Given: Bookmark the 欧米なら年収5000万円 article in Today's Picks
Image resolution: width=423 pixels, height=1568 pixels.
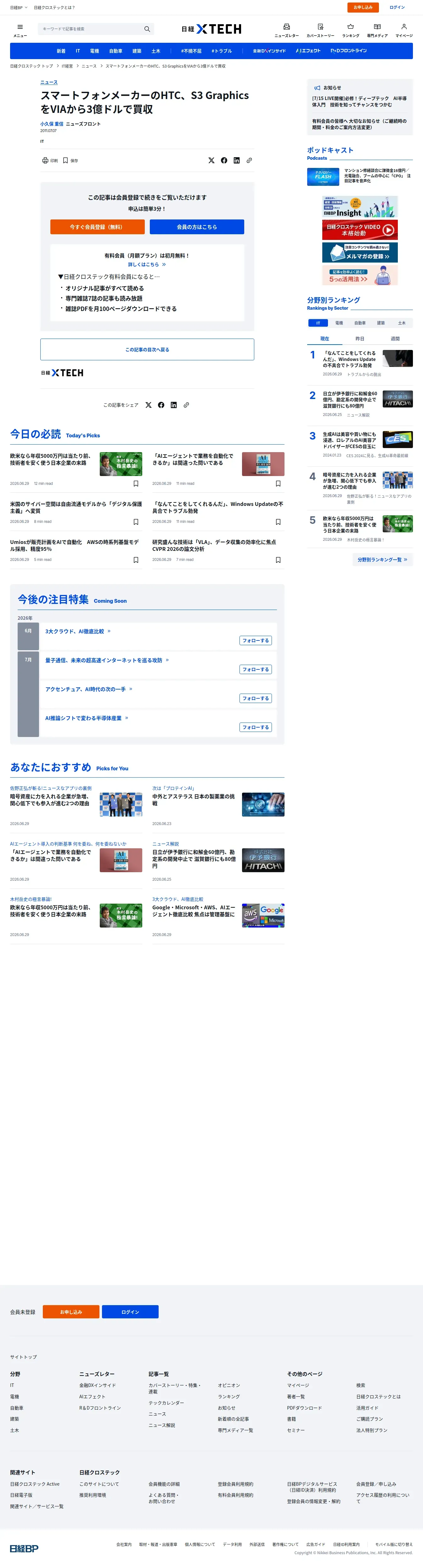Looking at the screenshot, I should 136,484.
